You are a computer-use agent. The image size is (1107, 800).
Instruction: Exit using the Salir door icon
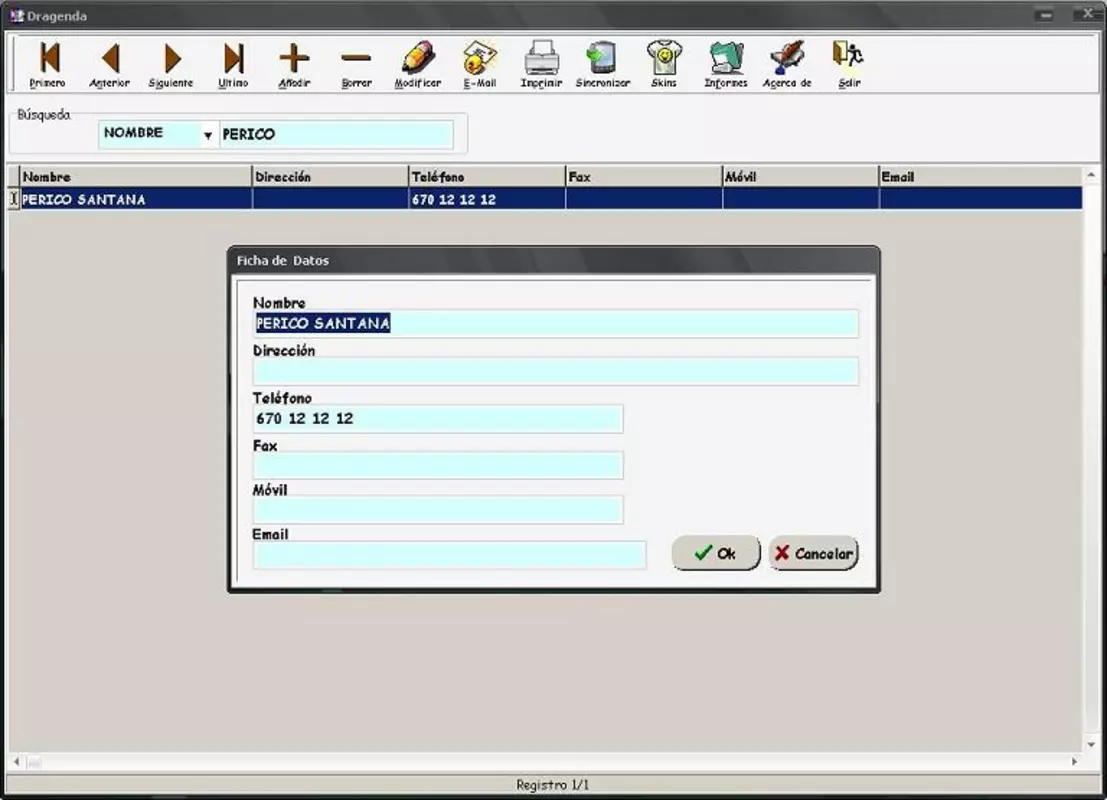tap(849, 64)
